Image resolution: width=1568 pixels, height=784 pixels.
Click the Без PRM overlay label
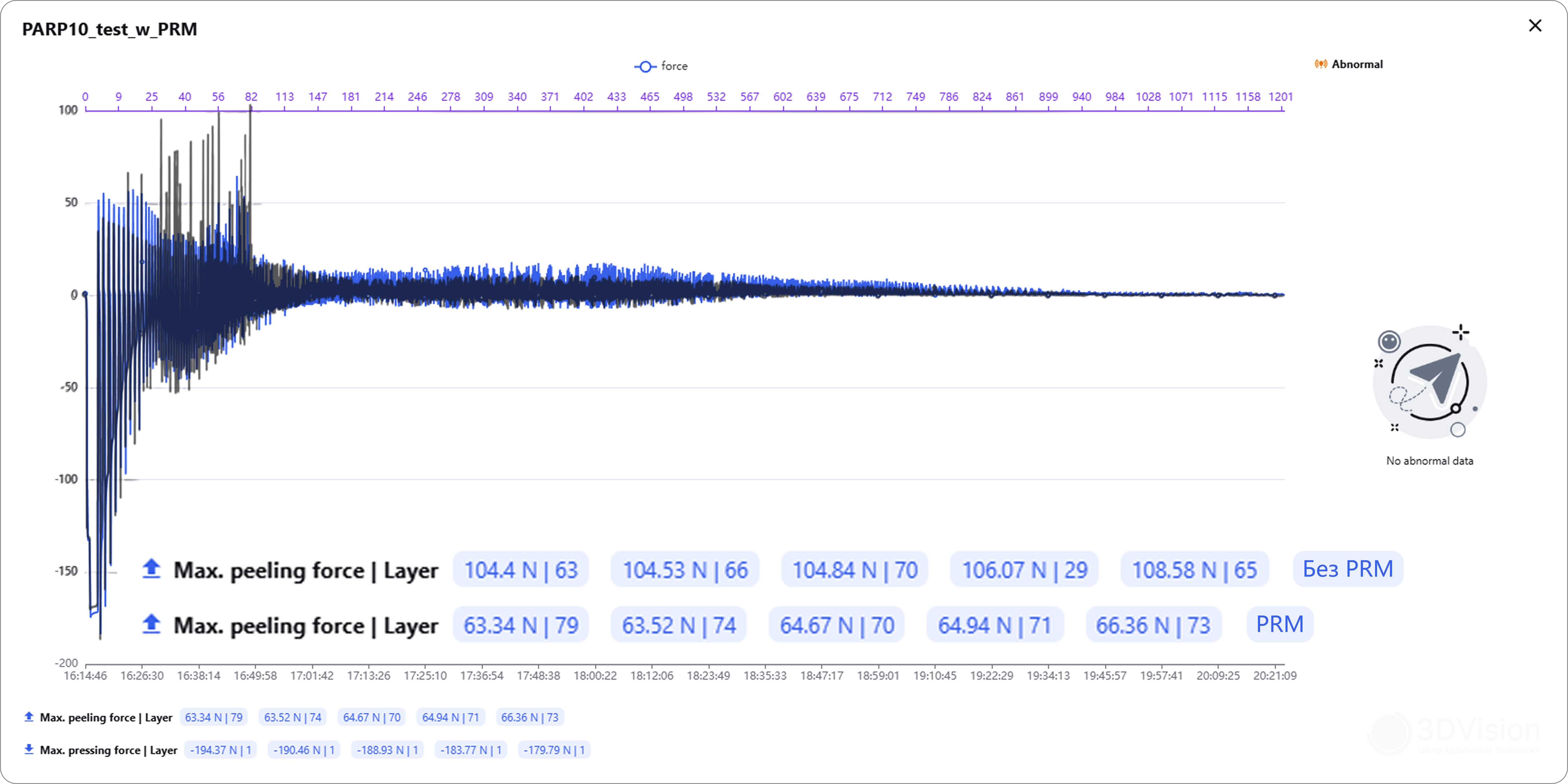1348,569
